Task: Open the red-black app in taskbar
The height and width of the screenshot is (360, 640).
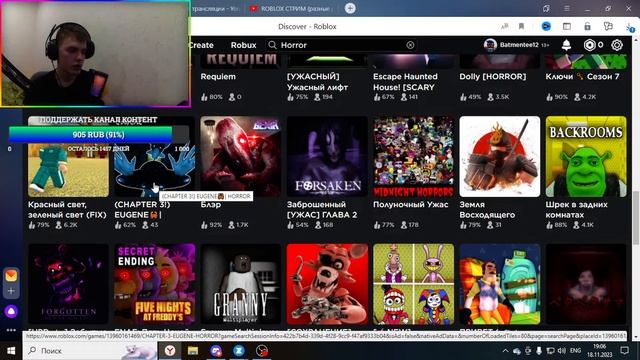Action: (262, 351)
